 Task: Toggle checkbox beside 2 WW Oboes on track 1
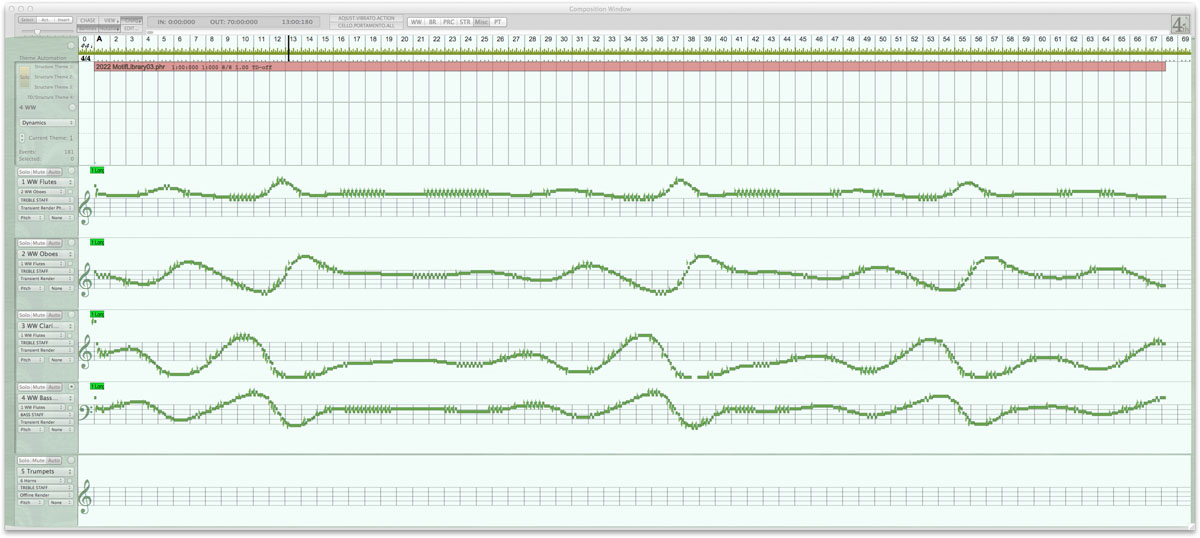[x=70, y=192]
